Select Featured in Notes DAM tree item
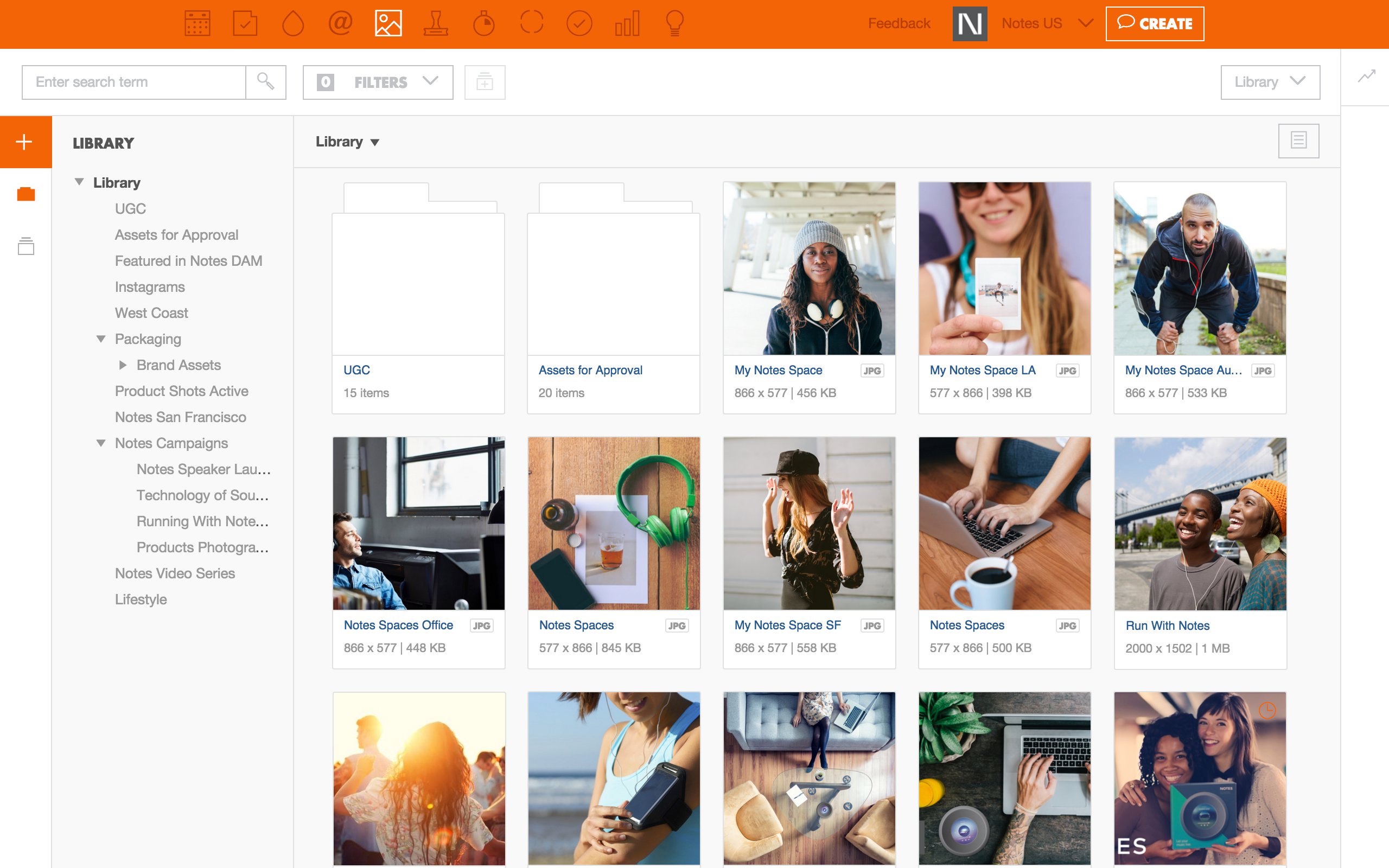The image size is (1389, 868). pyautogui.click(x=188, y=260)
